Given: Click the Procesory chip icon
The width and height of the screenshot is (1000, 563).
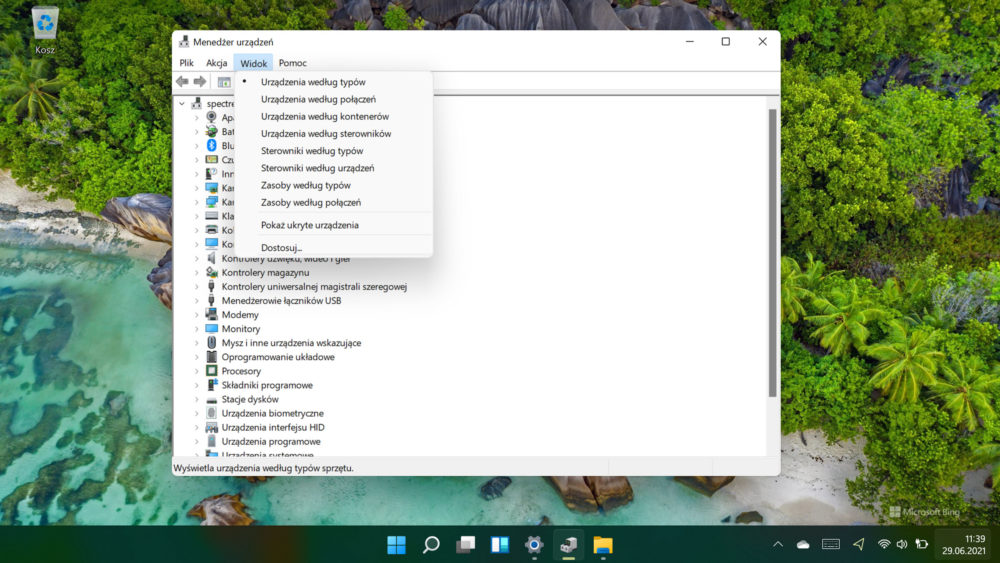Looking at the screenshot, I should (x=212, y=370).
